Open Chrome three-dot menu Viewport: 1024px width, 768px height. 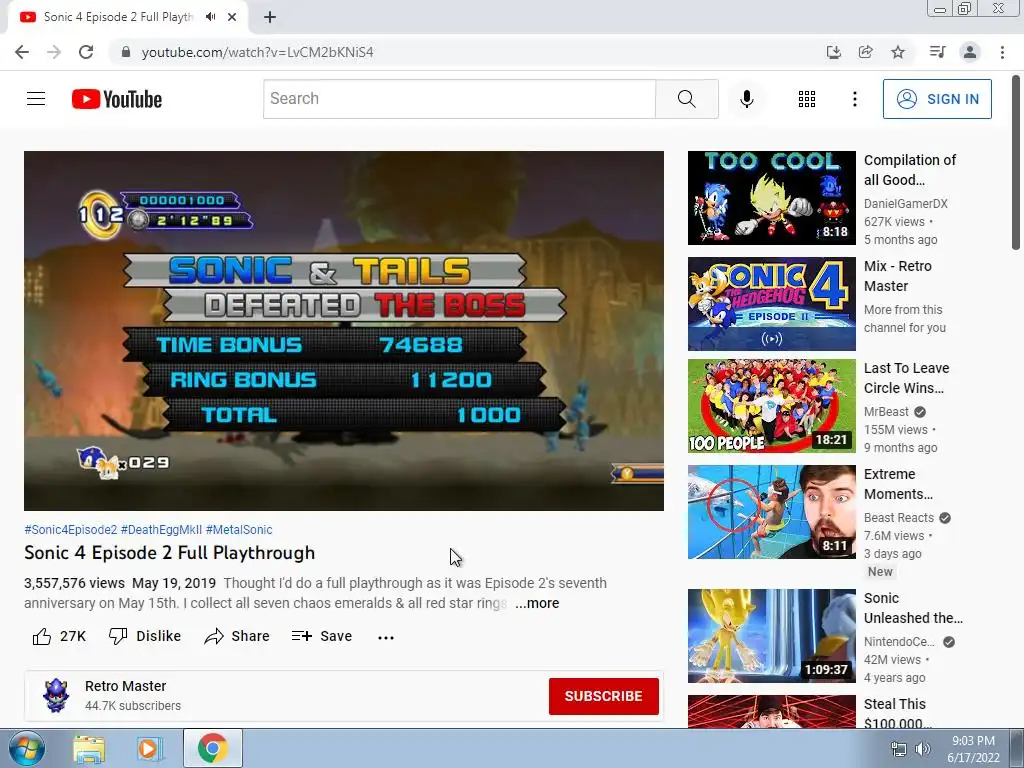click(1002, 52)
